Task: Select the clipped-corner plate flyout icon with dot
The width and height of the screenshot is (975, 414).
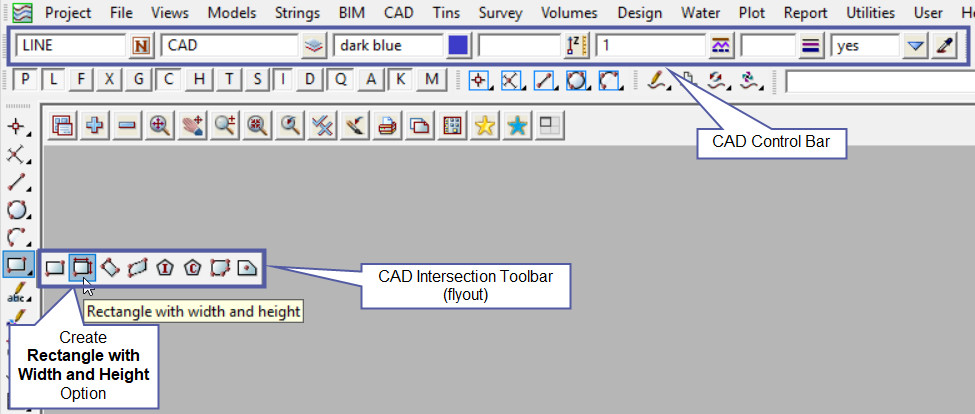Action: [x=247, y=268]
